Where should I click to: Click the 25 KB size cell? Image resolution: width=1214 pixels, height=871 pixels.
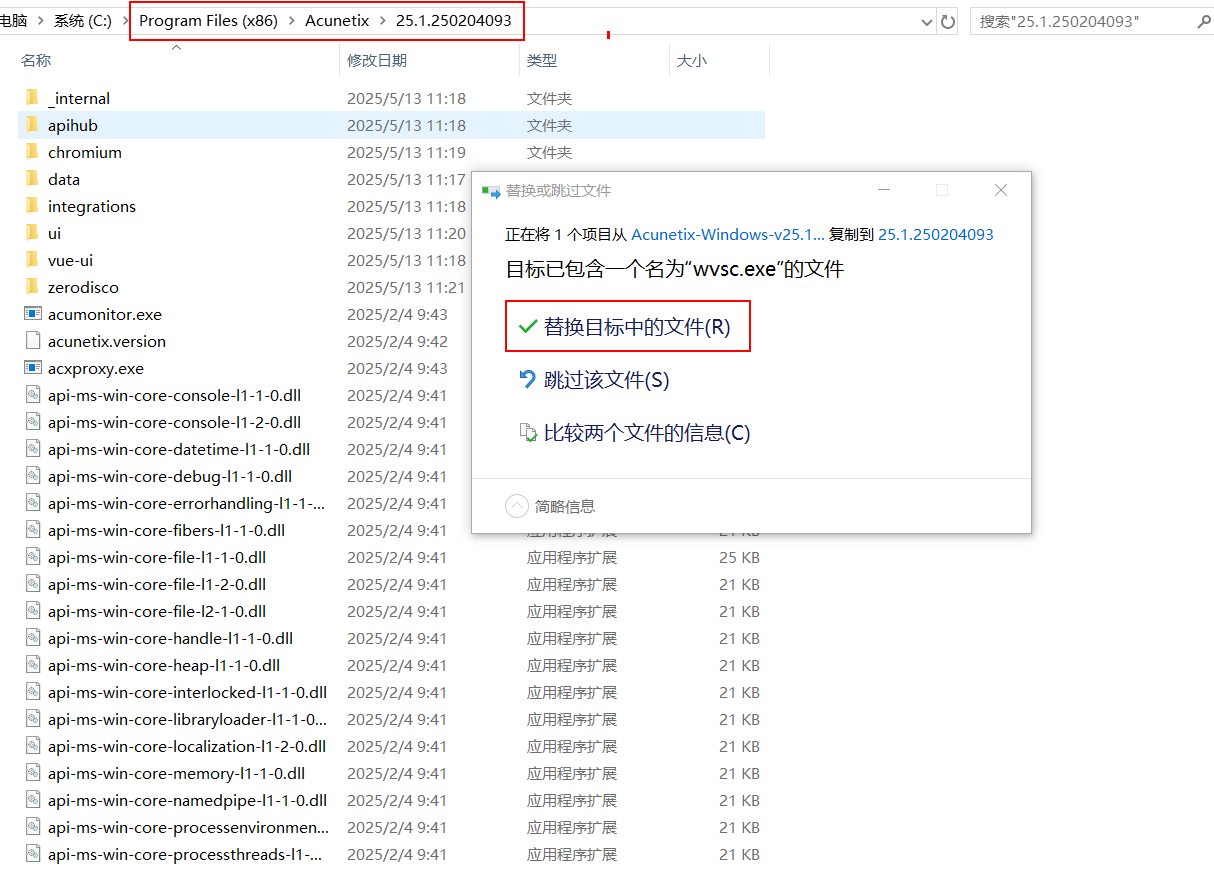pos(739,557)
